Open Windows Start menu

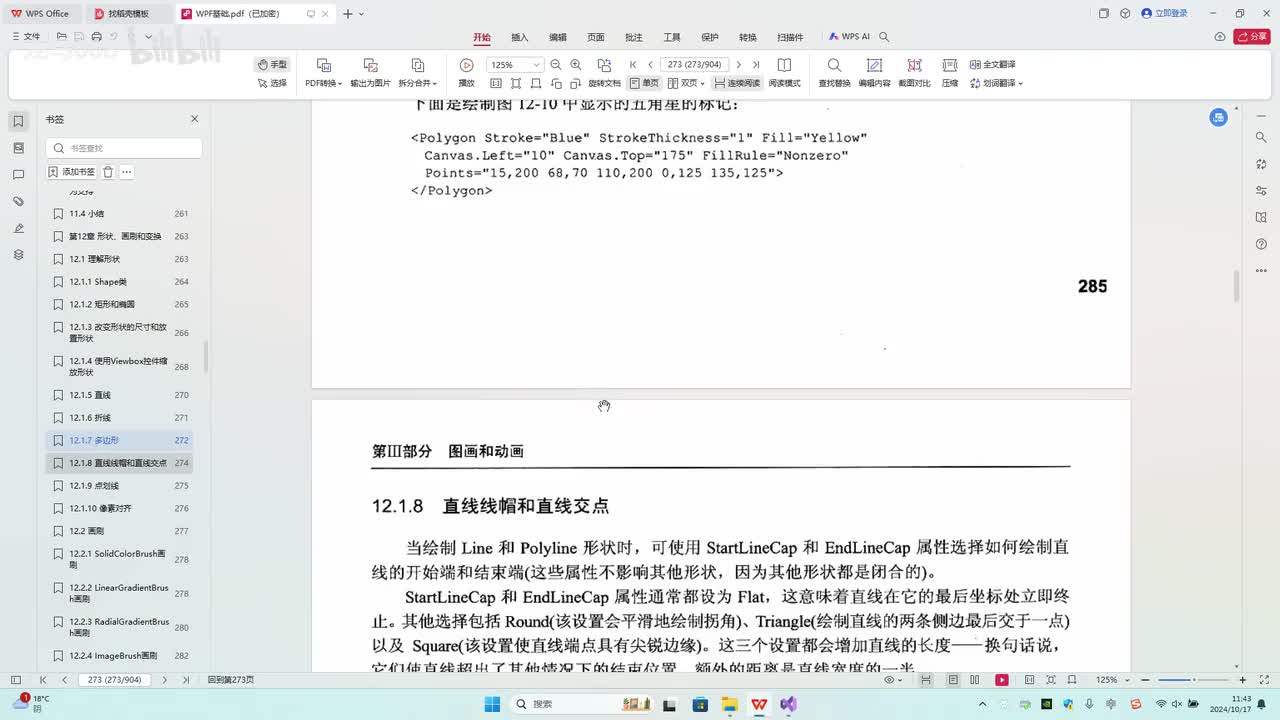pyautogui.click(x=493, y=704)
